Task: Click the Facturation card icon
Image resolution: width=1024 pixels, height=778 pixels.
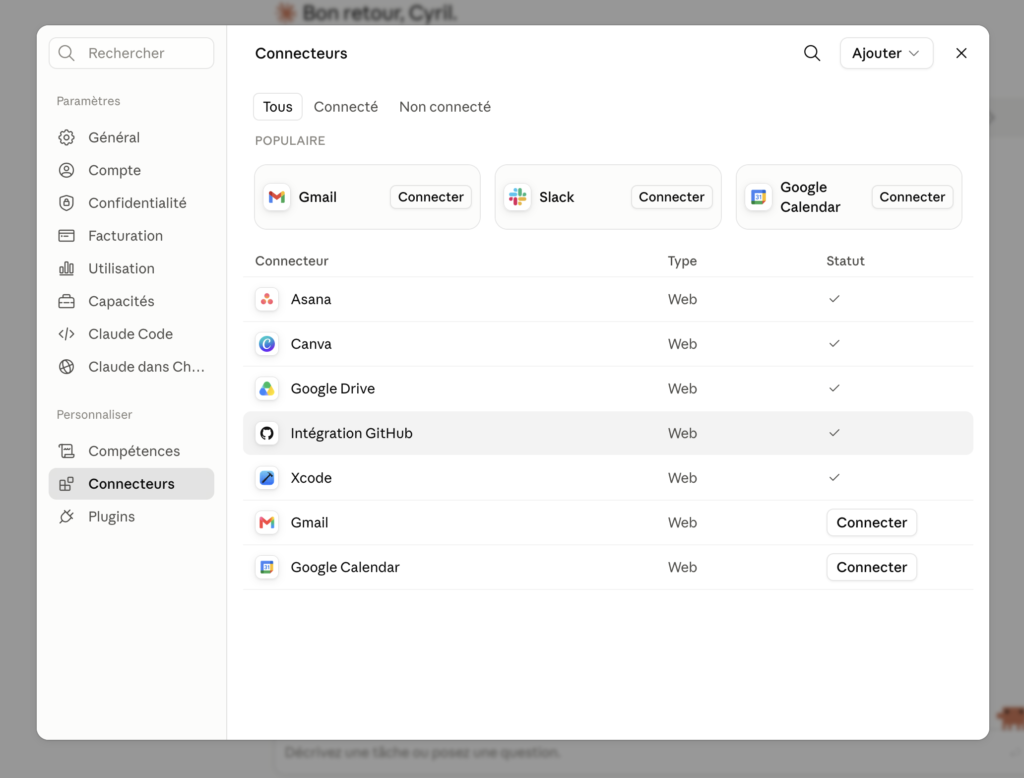Action: tap(67, 235)
